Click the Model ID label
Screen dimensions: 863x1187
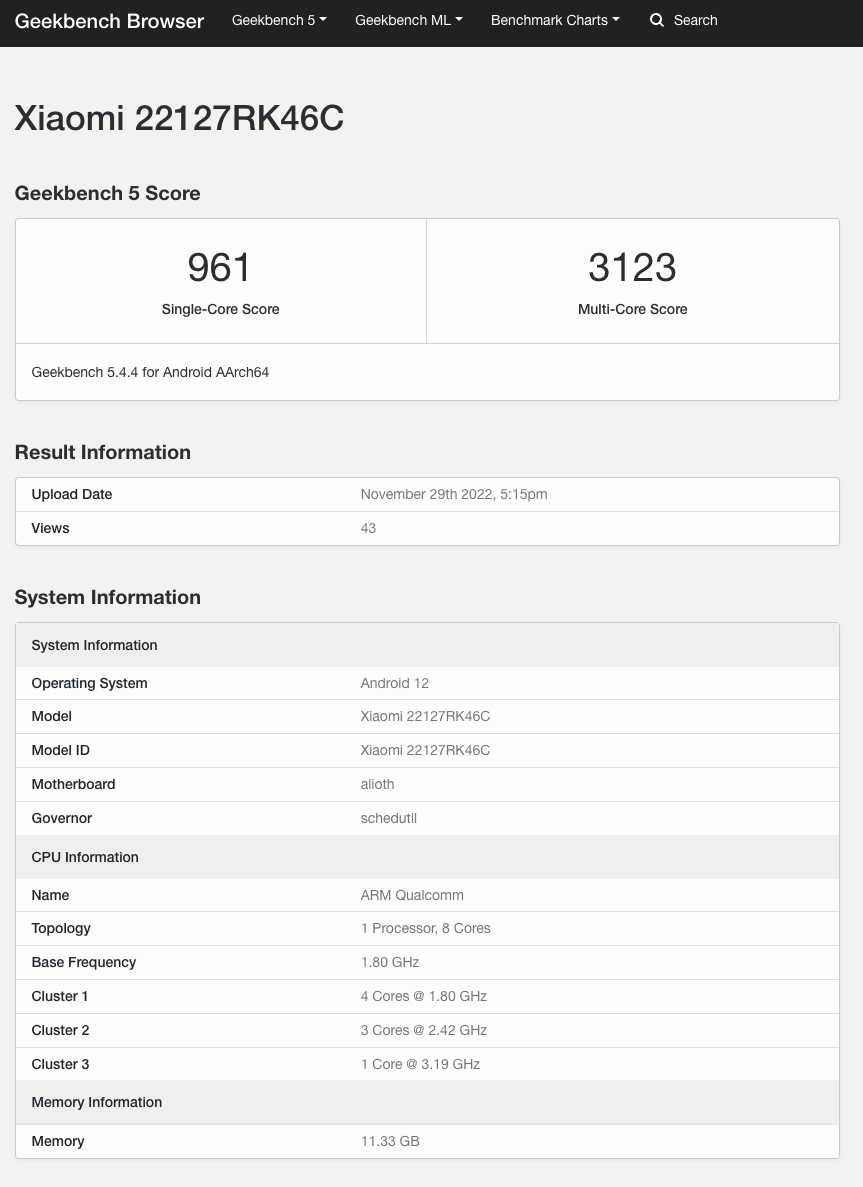pos(61,750)
